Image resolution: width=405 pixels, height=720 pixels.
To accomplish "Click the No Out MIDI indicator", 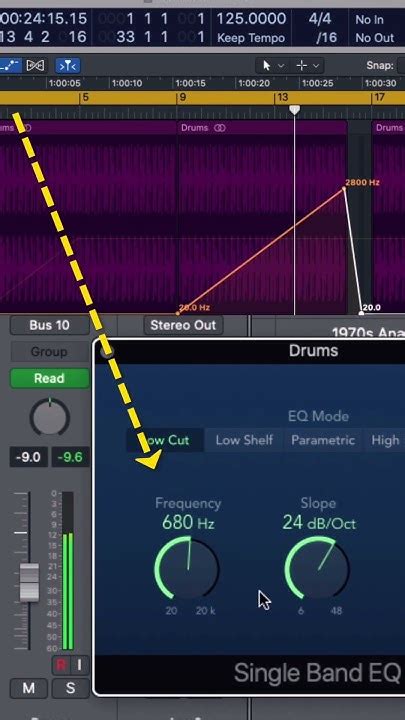I will coord(375,38).
